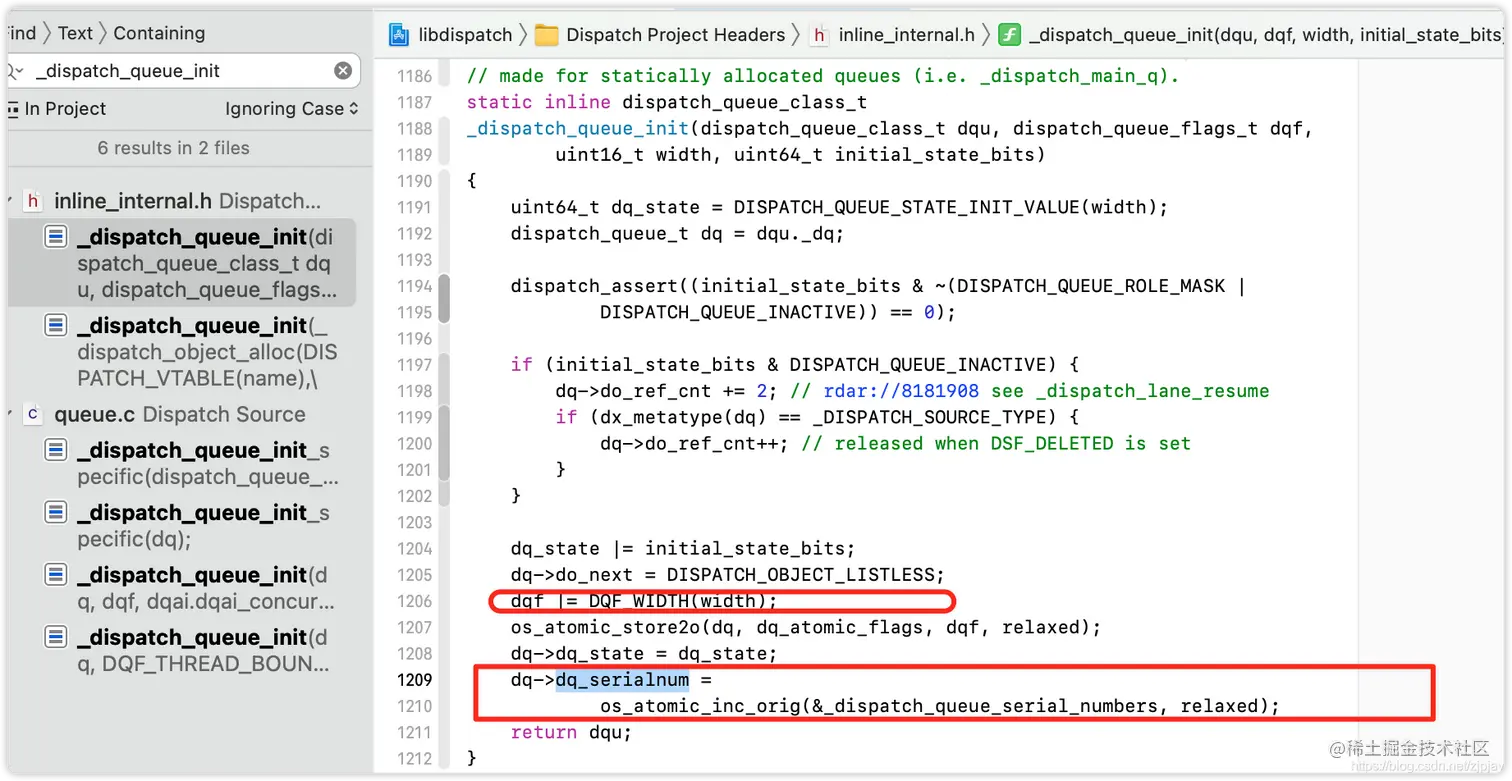Click rdar://8181908 link in the comment
The image size is (1512, 781).
click(901, 391)
